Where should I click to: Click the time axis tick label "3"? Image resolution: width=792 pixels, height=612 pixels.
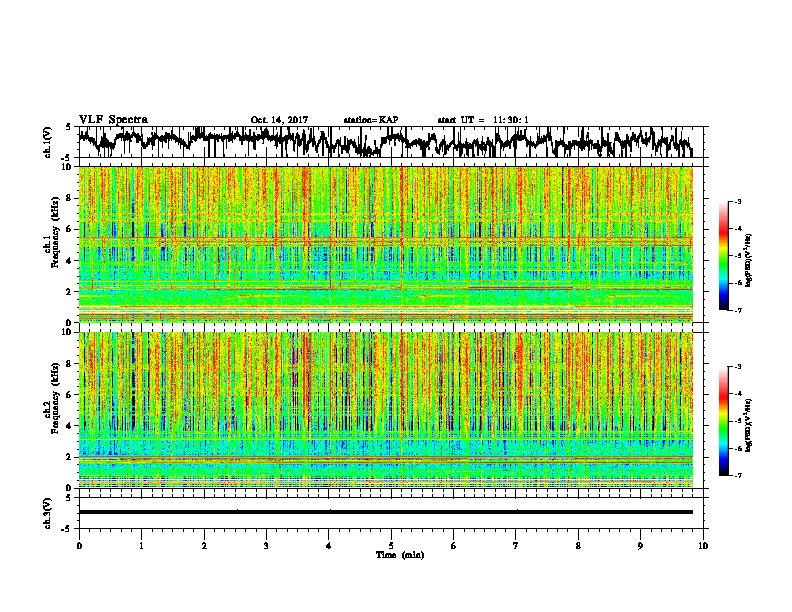tap(266, 546)
